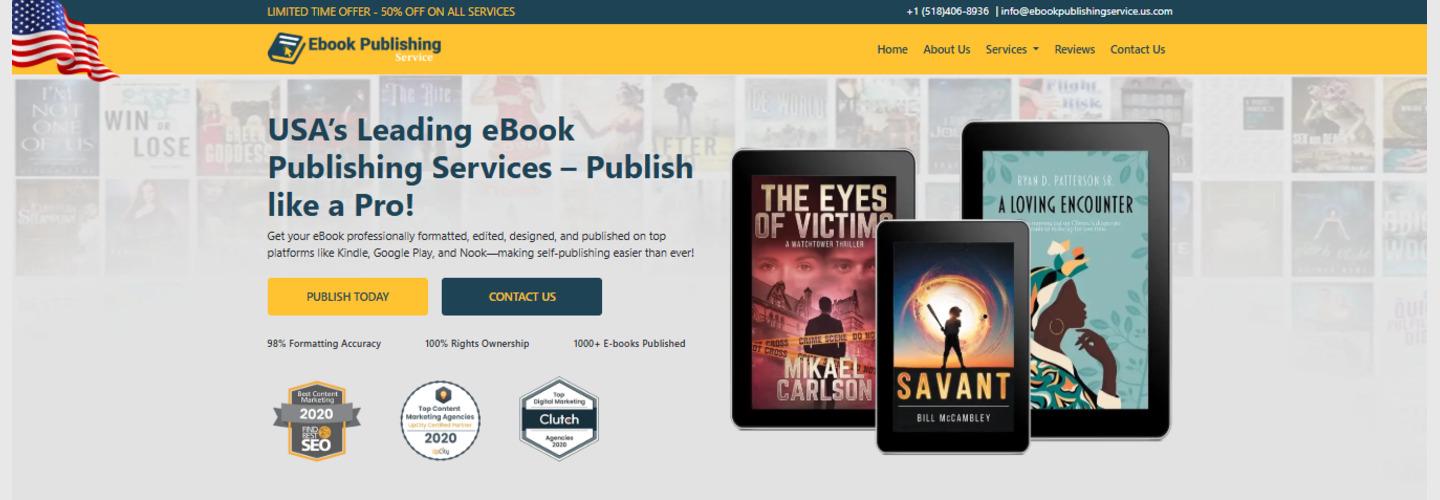Click the American flag icon

click(x=62, y=38)
